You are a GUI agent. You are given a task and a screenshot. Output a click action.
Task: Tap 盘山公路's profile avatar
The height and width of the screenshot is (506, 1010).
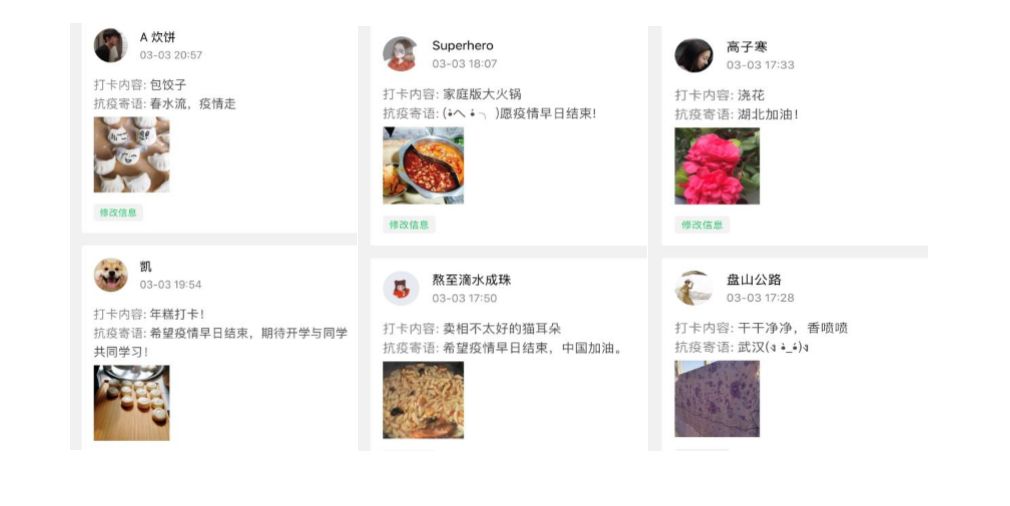click(x=693, y=288)
